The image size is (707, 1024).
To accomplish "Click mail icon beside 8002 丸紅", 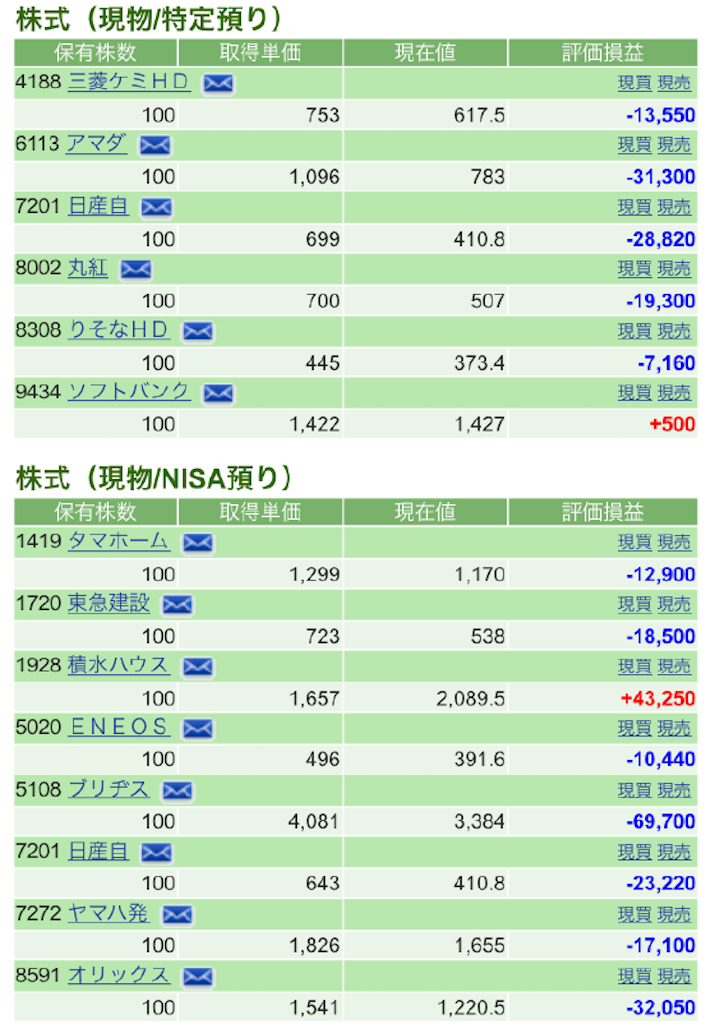I will [x=136, y=269].
